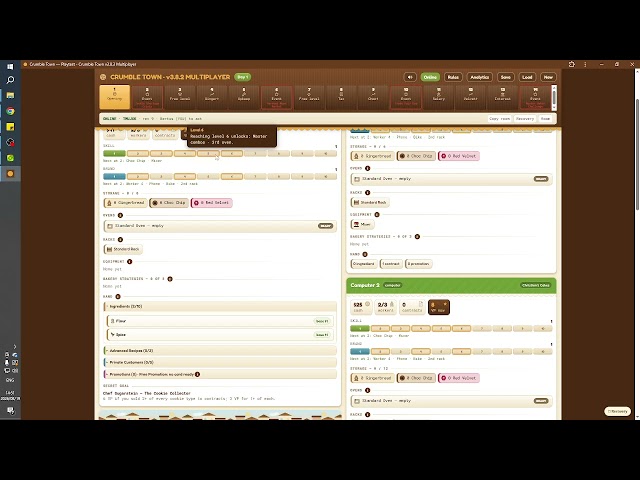Open Equipment info icon above the Mixer chip
The width and height of the screenshot is (640, 480).
pos(377,214)
